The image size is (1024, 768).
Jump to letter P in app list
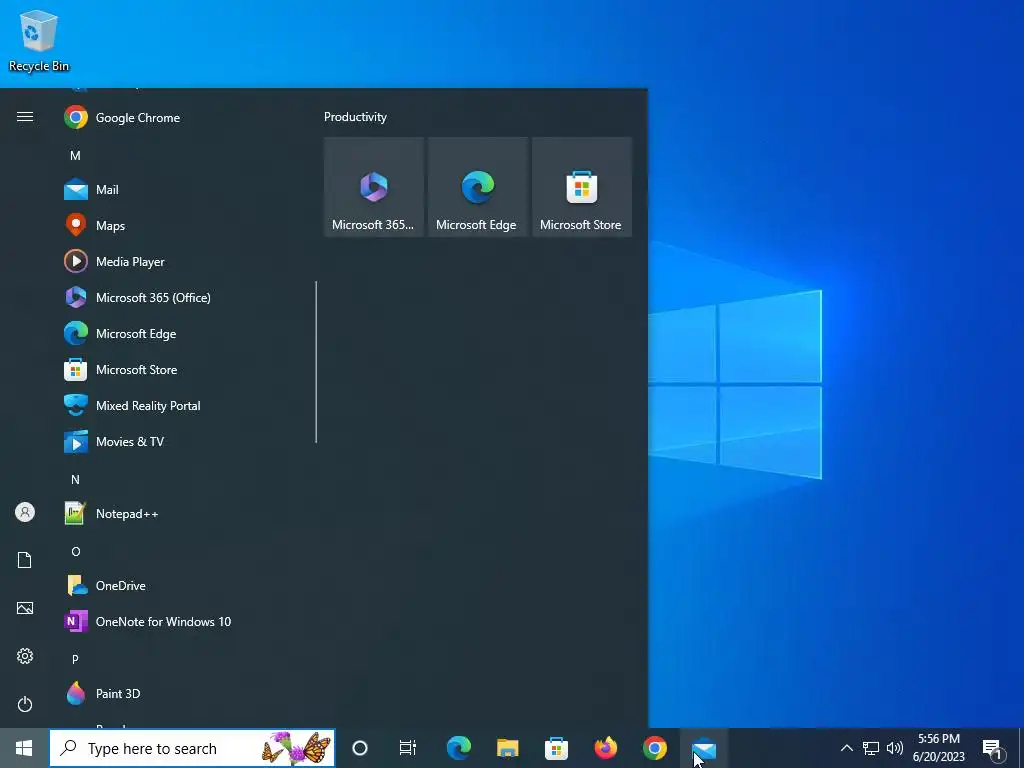[x=75, y=660]
